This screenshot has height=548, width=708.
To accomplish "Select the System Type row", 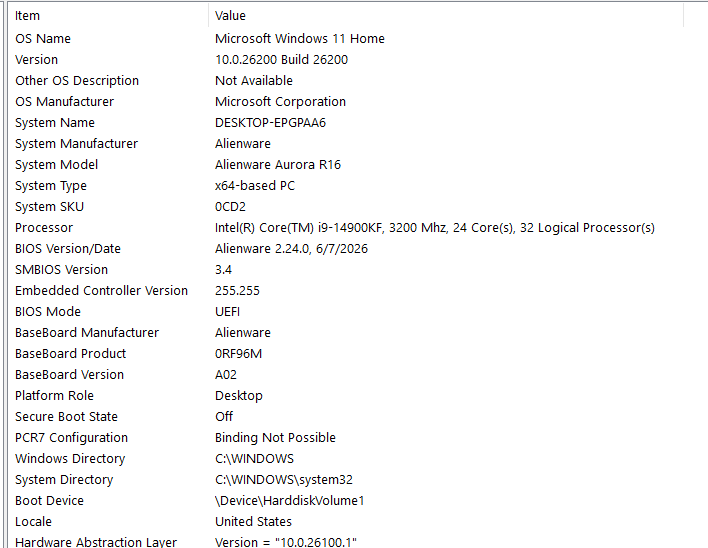I will (51, 186).
